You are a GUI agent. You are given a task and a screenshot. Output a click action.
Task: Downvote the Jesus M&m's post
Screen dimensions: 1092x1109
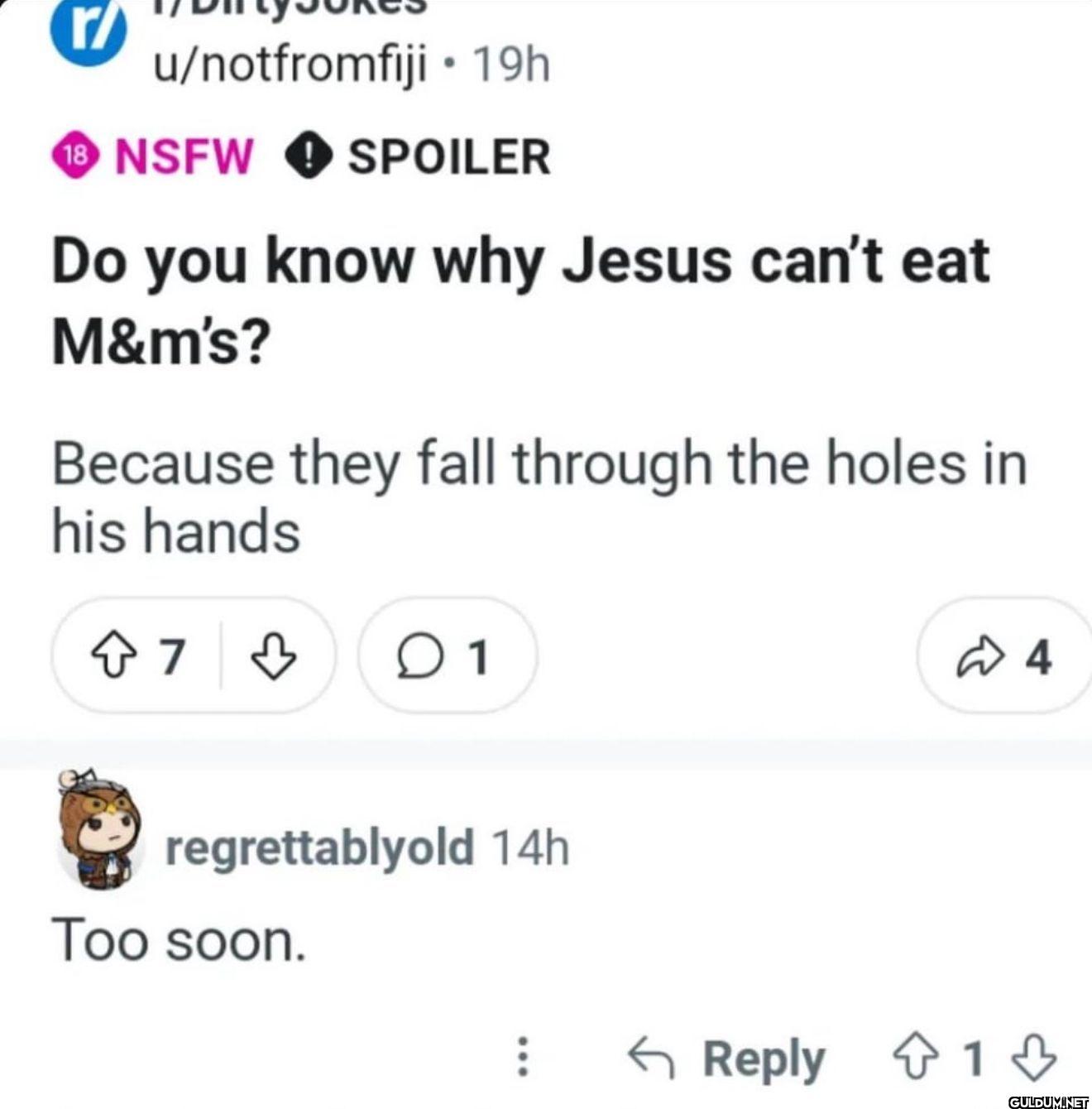click(x=273, y=657)
